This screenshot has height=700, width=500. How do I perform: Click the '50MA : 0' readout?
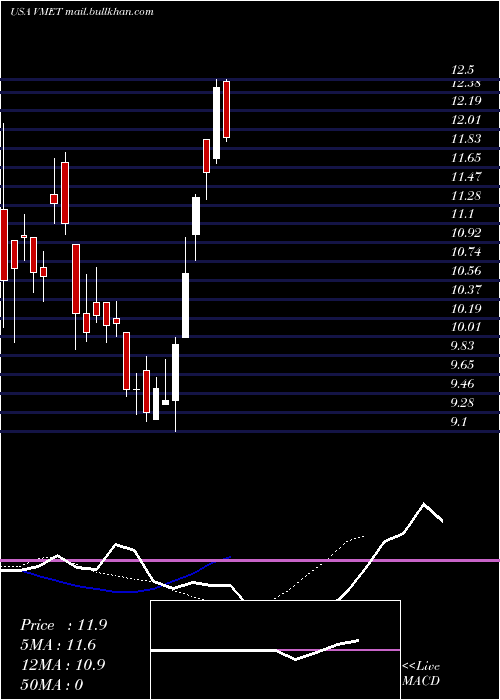click(x=51, y=684)
